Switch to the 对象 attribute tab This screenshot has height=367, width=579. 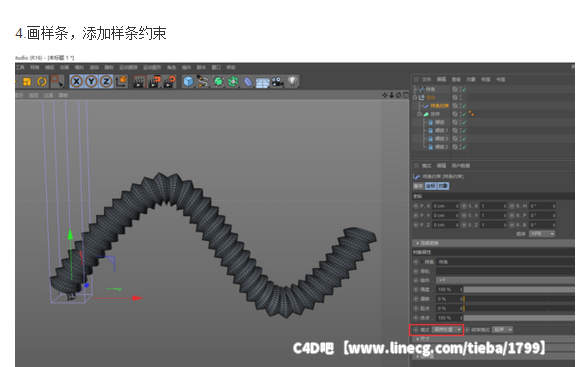coord(443,186)
